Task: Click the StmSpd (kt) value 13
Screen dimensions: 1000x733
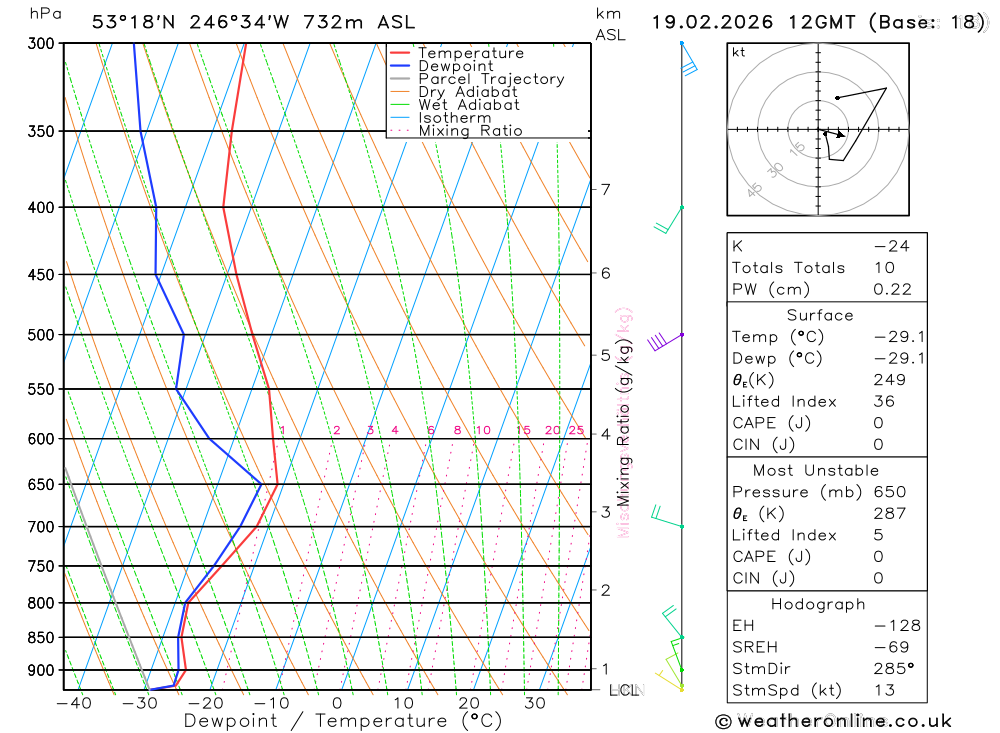Action: tap(885, 690)
